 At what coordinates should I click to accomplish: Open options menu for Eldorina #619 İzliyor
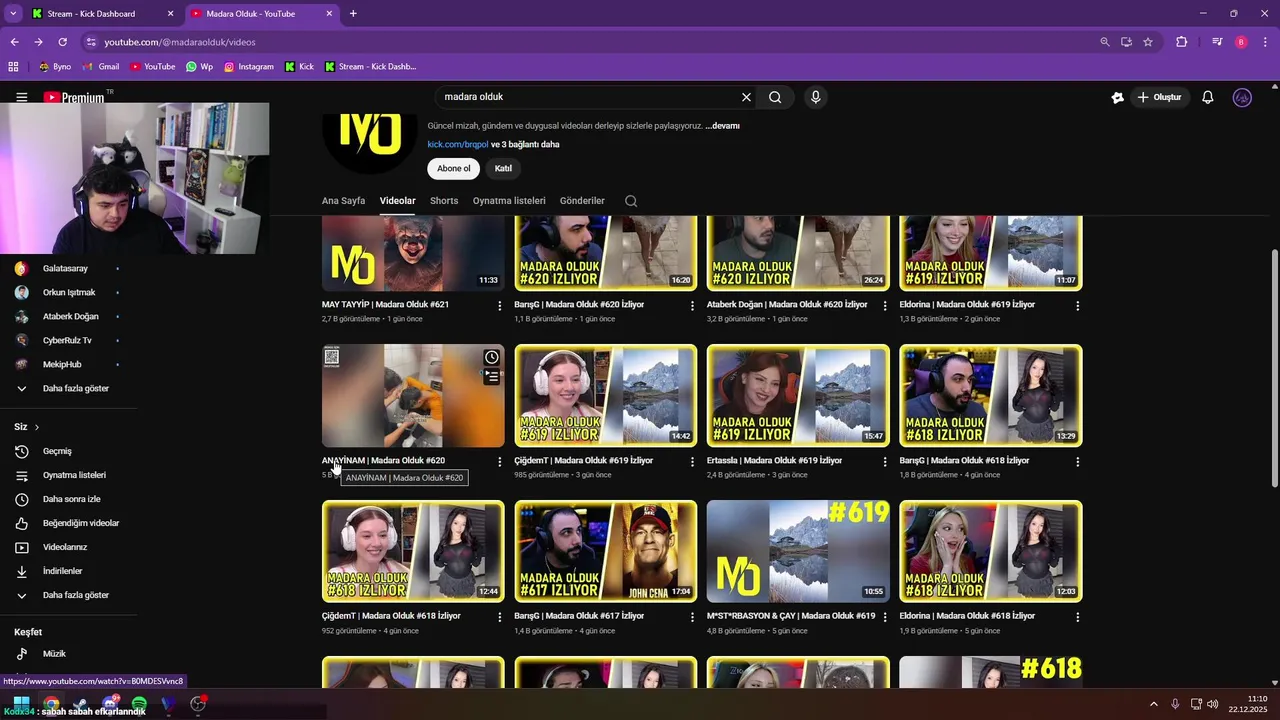[1077, 305]
